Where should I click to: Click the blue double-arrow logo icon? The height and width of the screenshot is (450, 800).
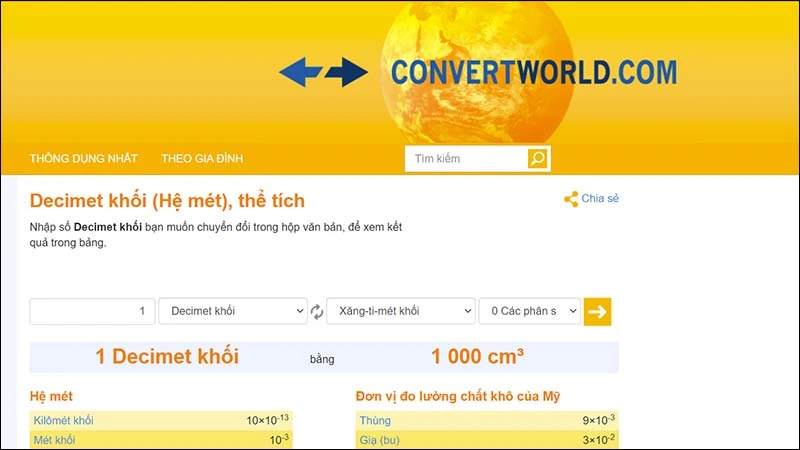(323, 72)
